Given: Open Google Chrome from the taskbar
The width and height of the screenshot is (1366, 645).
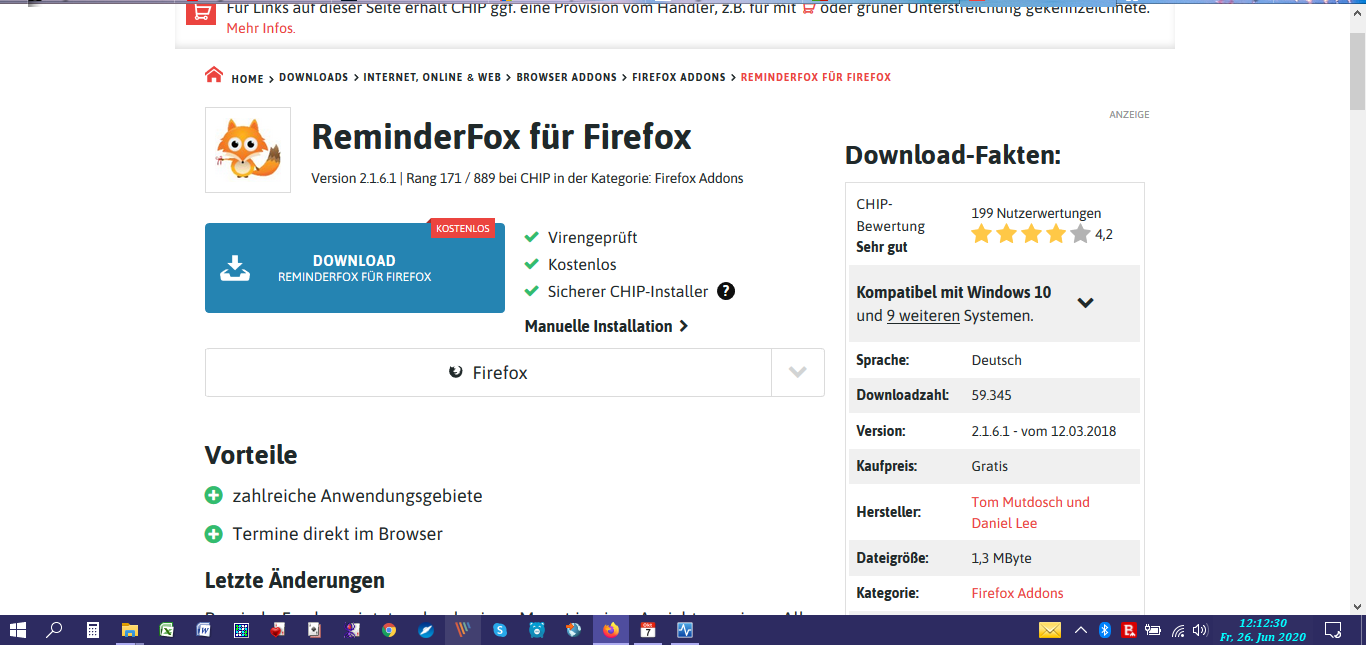Looking at the screenshot, I should (x=389, y=630).
